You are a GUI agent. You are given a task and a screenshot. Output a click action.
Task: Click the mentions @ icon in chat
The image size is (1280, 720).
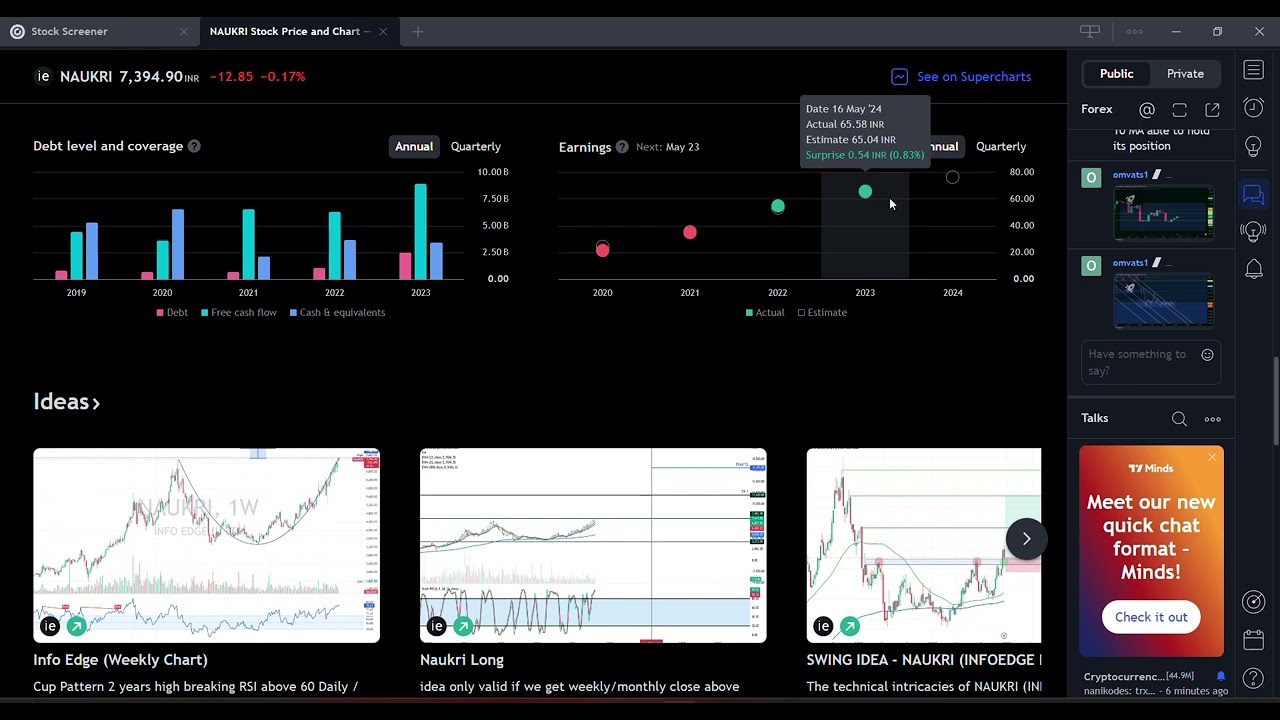coord(1147,110)
